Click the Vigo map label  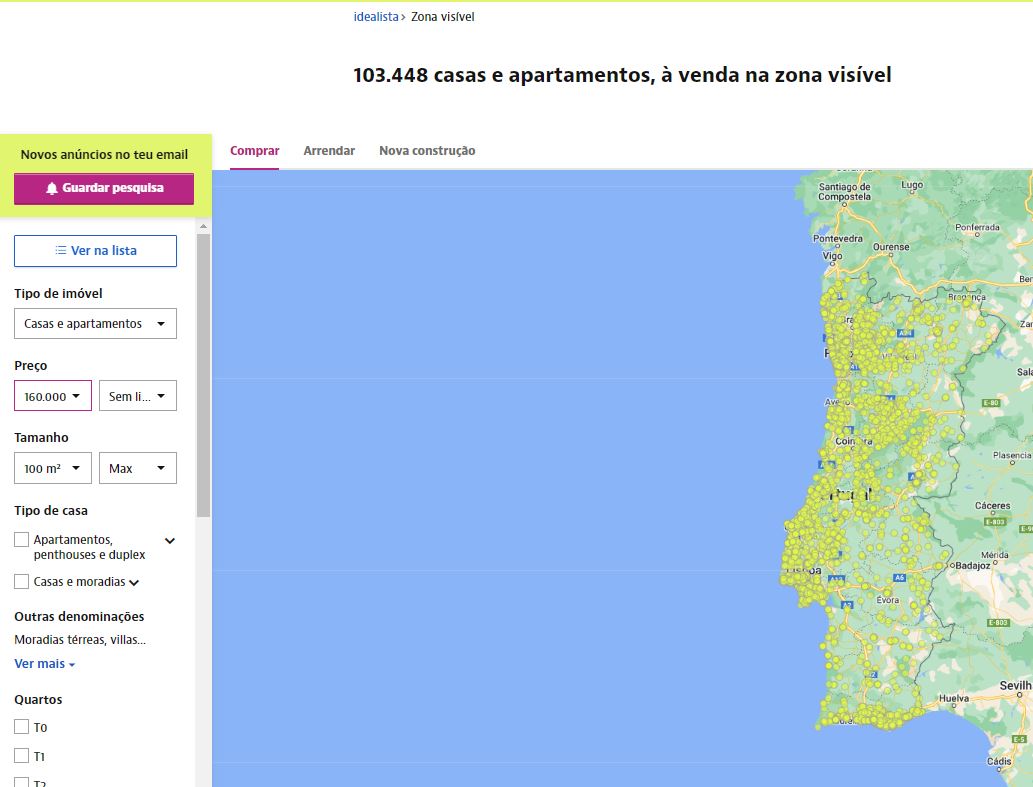(x=832, y=256)
